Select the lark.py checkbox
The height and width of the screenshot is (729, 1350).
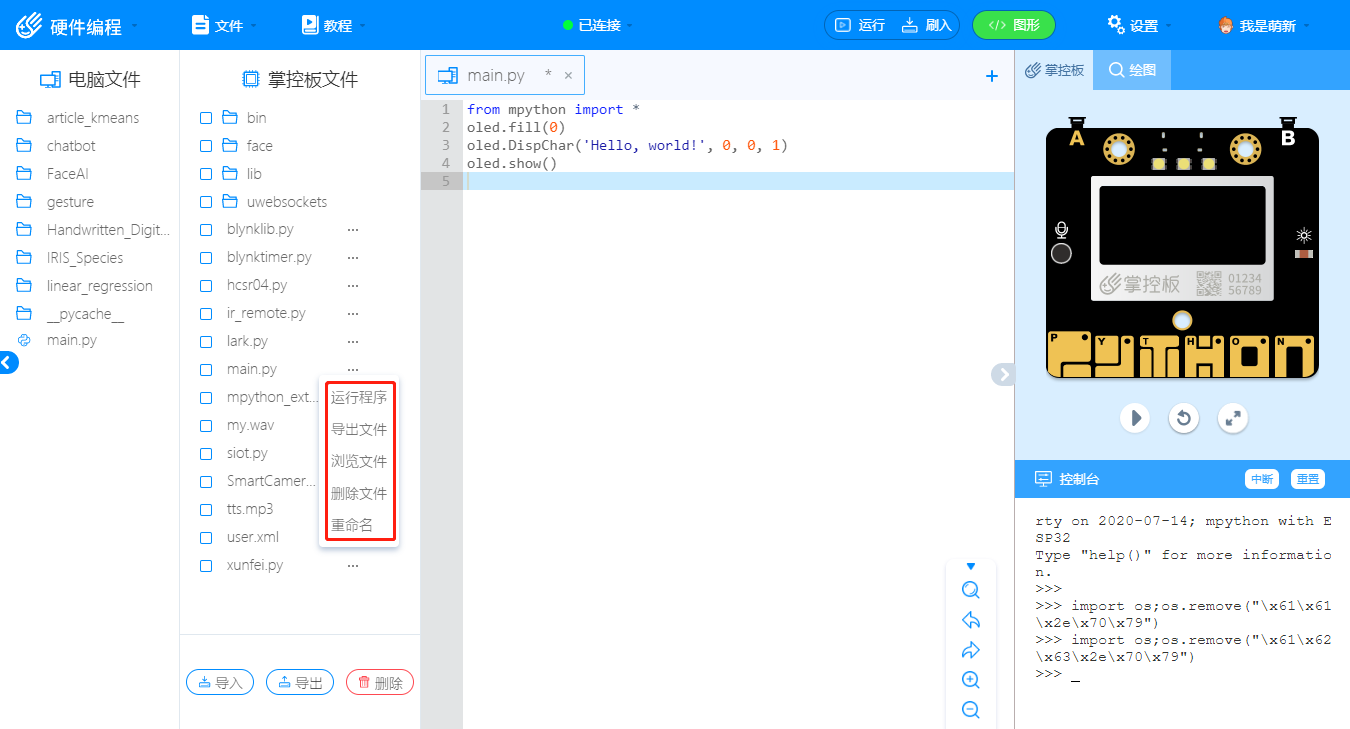point(206,342)
